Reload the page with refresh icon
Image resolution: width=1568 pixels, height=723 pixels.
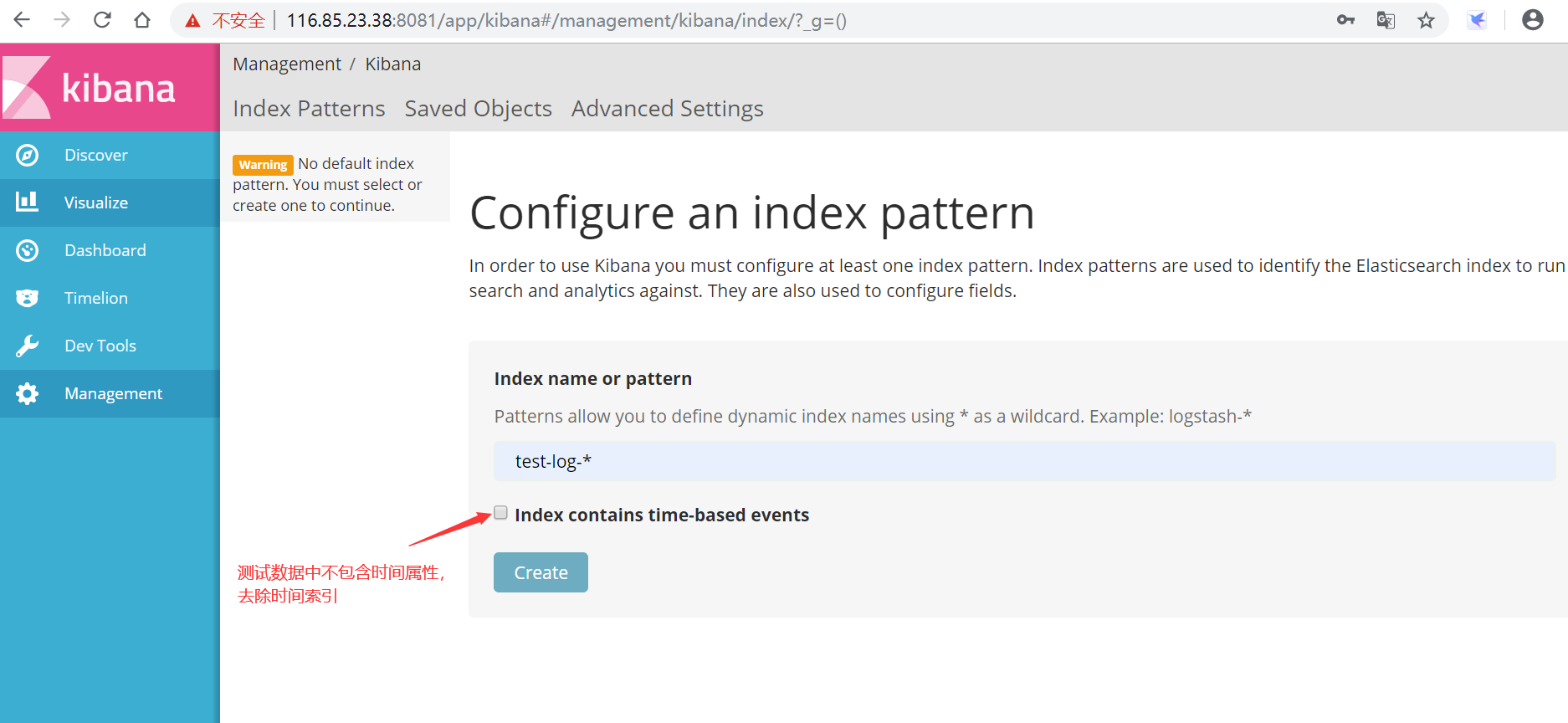(x=102, y=20)
